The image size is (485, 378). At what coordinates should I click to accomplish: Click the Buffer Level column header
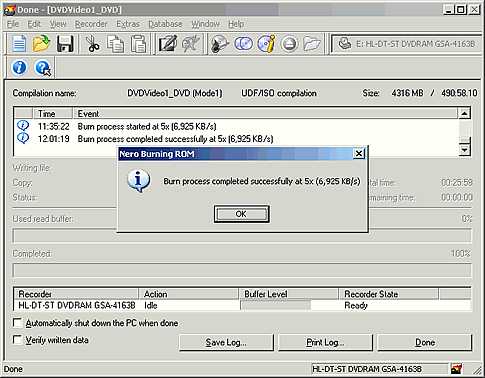289,294
